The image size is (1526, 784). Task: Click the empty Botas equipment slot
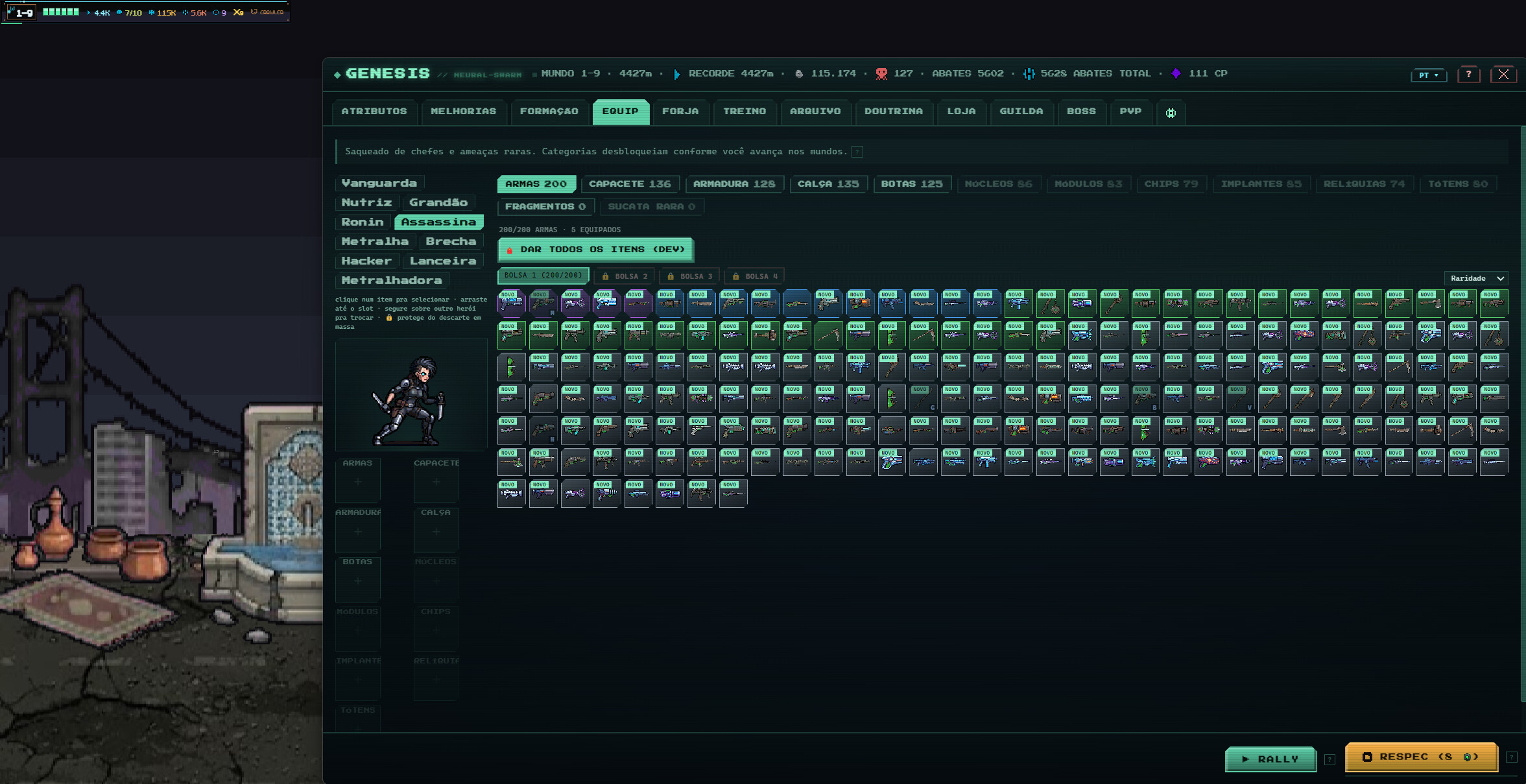click(x=357, y=580)
